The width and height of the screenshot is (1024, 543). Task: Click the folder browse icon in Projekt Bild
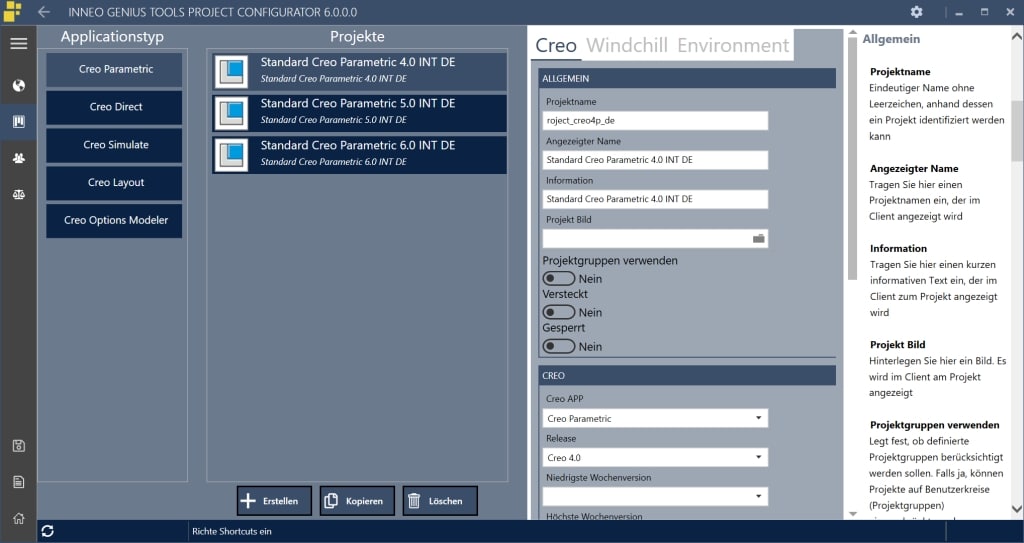pyautogui.click(x=758, y=239)
